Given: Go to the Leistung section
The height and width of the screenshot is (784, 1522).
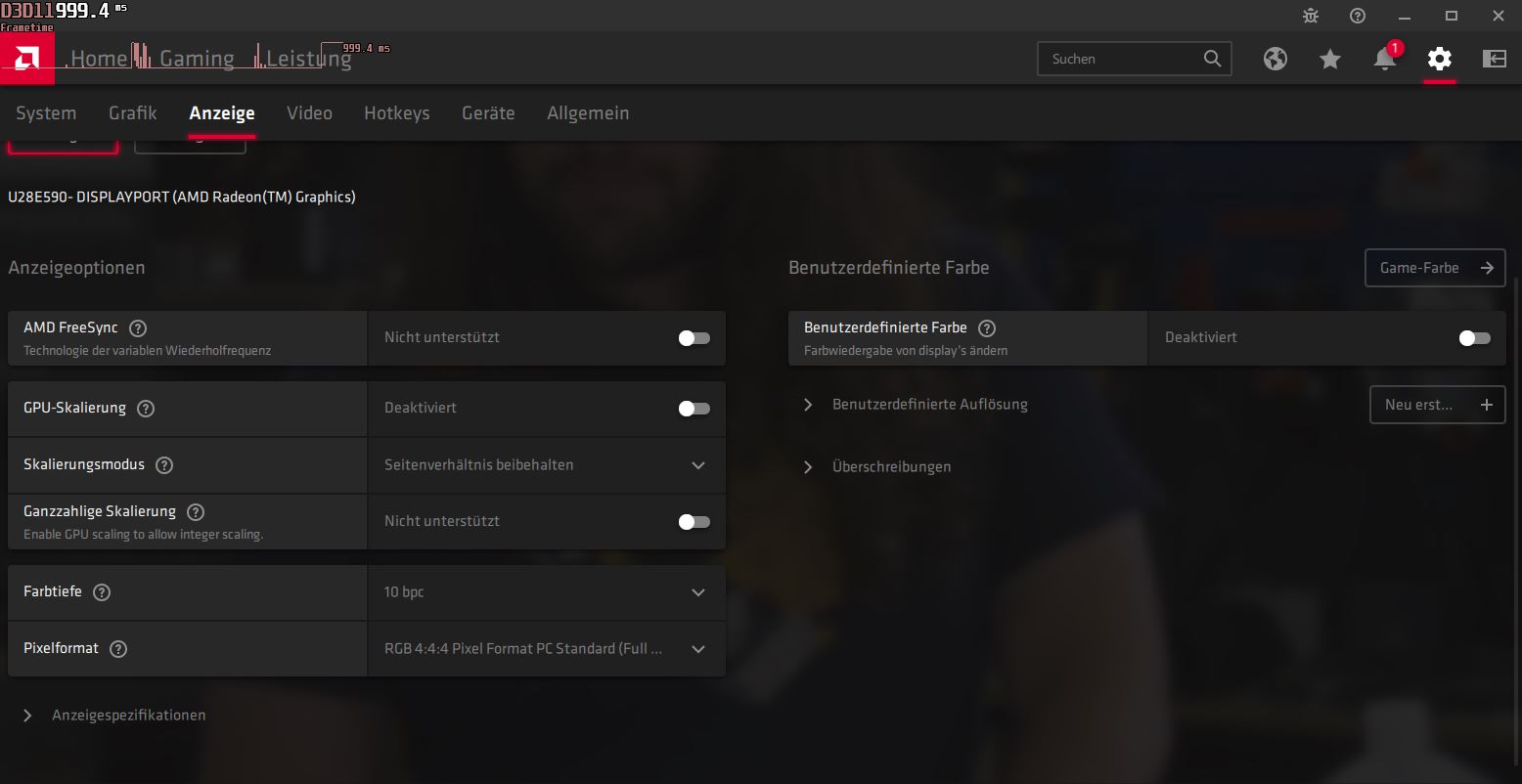Looking at the screenshot, I should [x=309, y=59].
